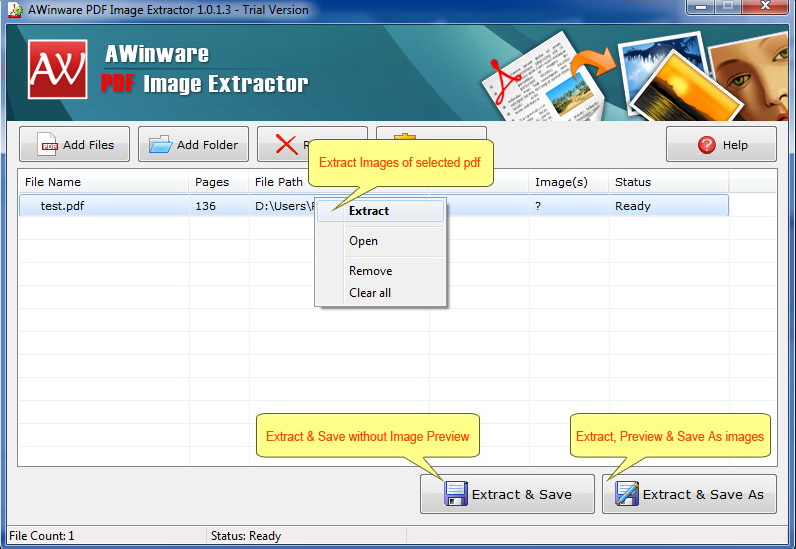The image size is (796, 549).
Task: Click the pencil icon on Extract & Save As
Action: 626,494
